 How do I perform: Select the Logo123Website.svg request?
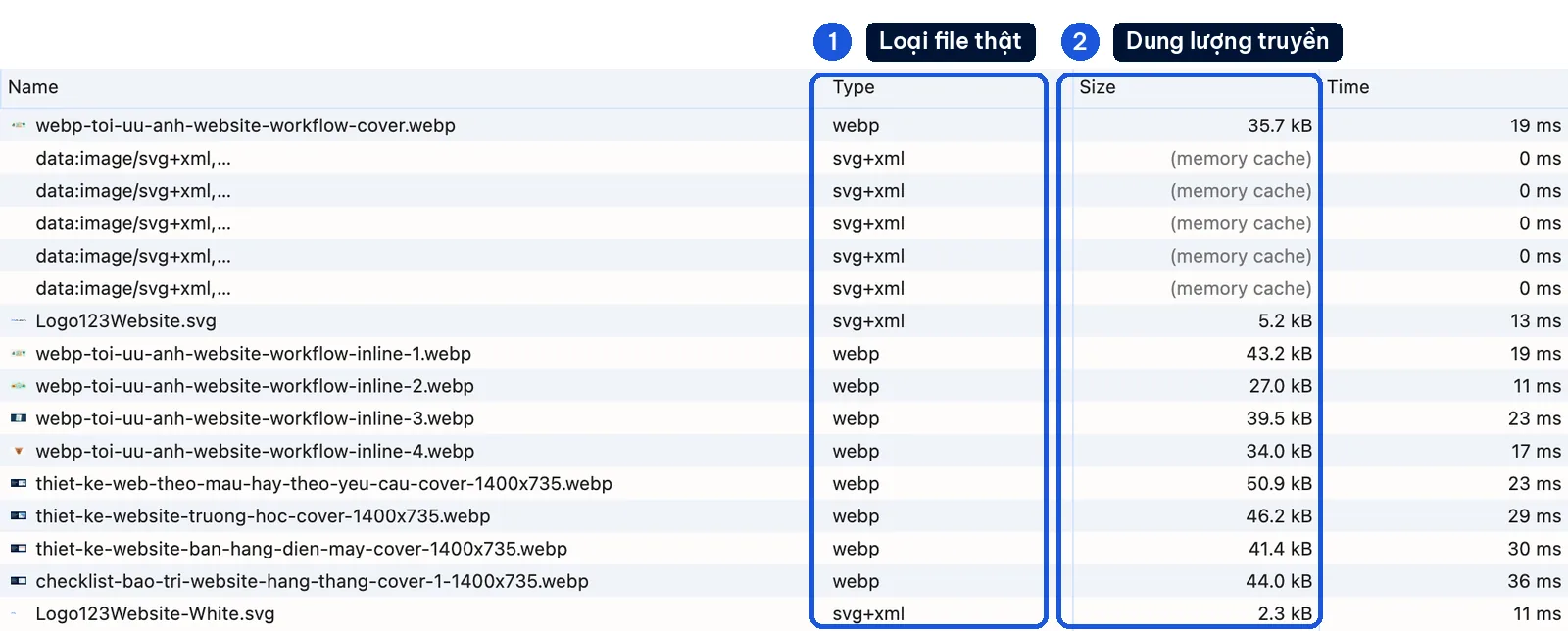(x=125, y=320)
